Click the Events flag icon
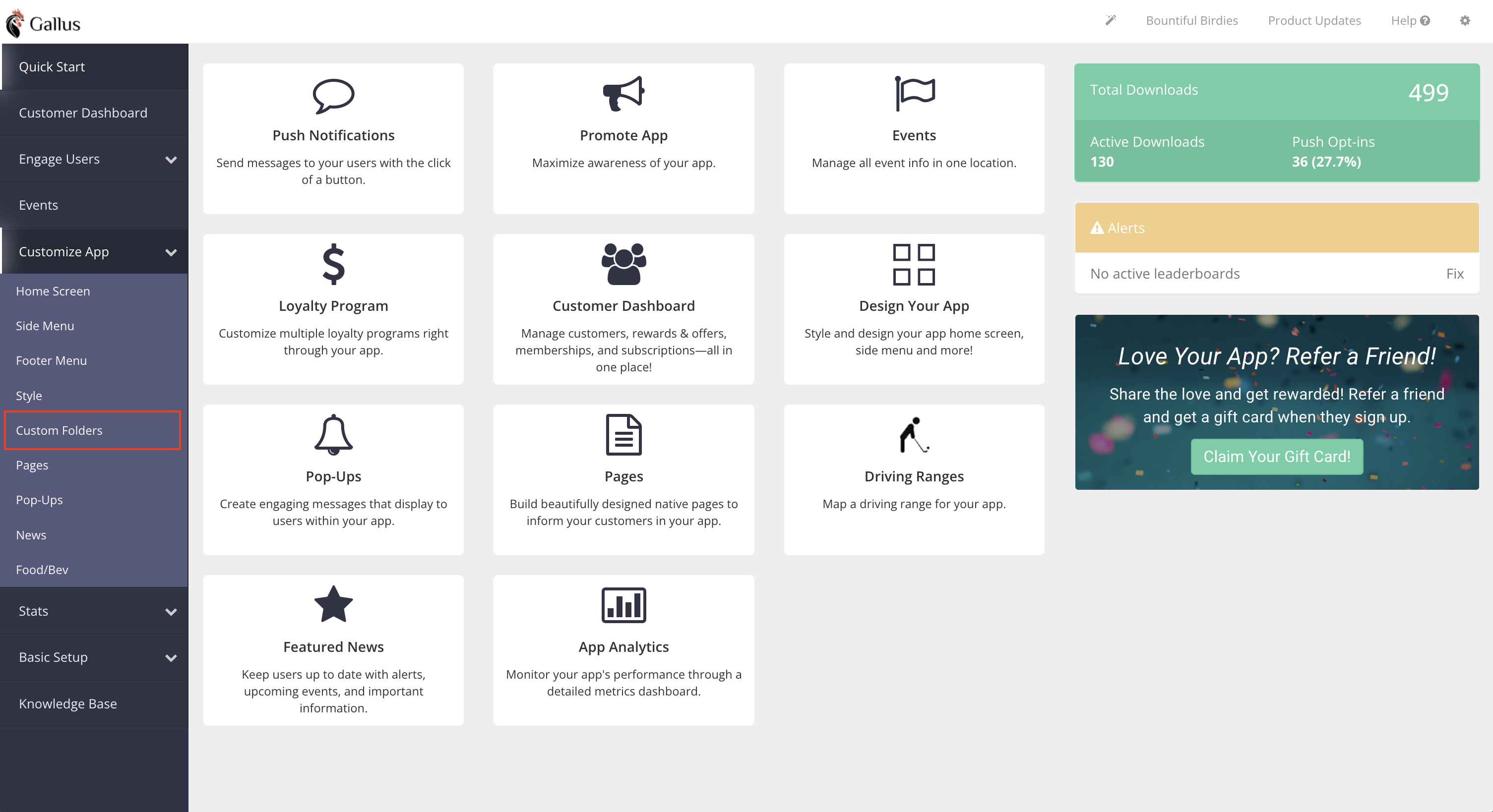Image resolution: width=1493 pixels, height=812 pixels. [x=914, y=93]
